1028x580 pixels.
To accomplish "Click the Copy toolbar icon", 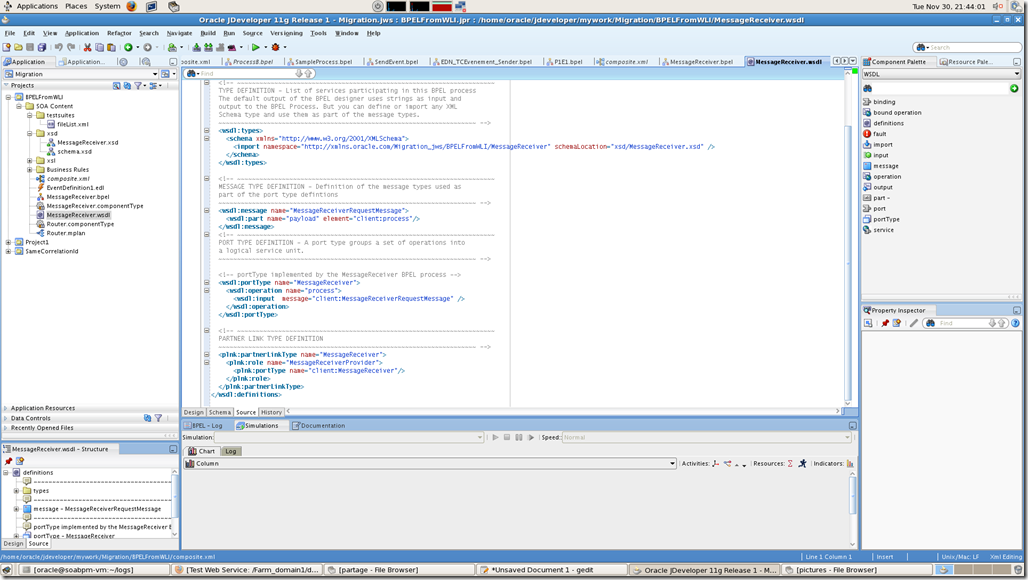I will click(99, 47).
